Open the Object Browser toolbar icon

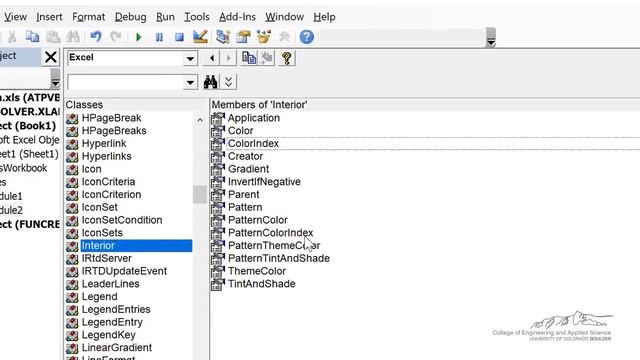pyautogui.click(x=264, y=37)
